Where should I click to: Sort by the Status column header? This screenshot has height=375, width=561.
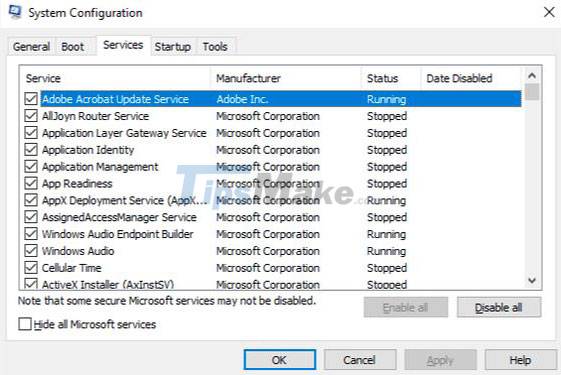pos(391,78)
